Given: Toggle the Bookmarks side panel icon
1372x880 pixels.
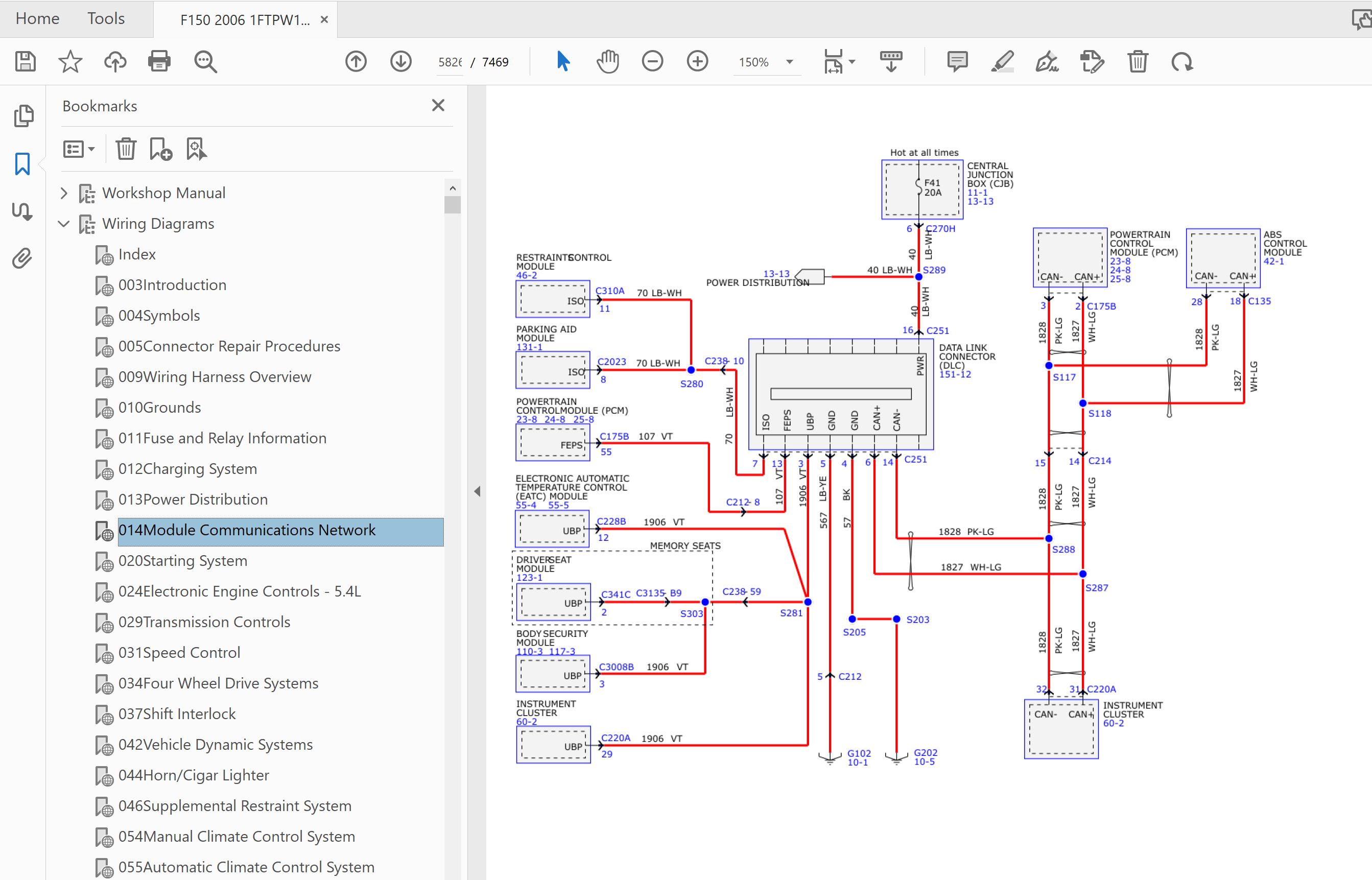Looking at the screenshot, I should tap(22, 164).
